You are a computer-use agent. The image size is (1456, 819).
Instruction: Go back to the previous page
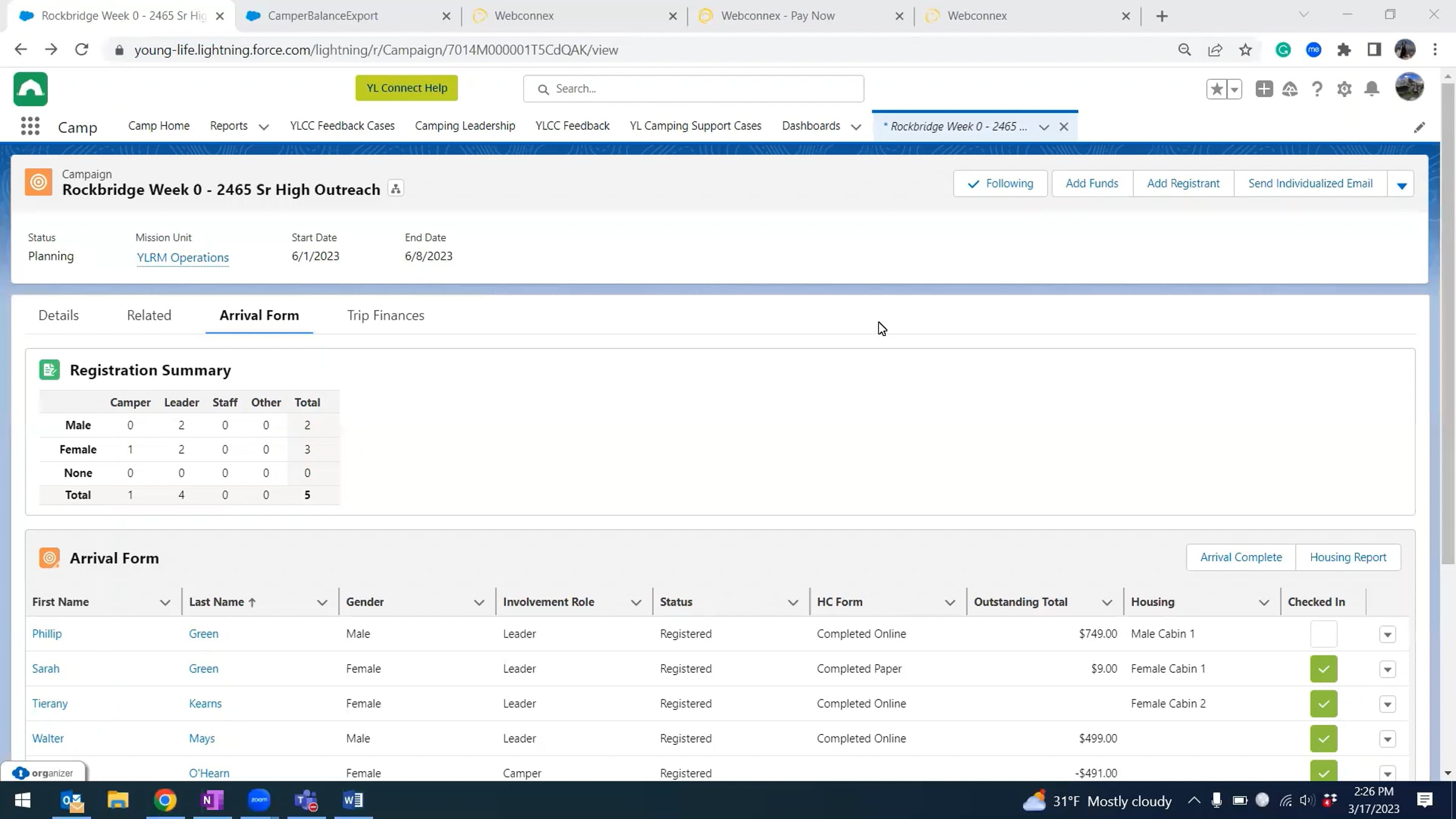(21, 50)
